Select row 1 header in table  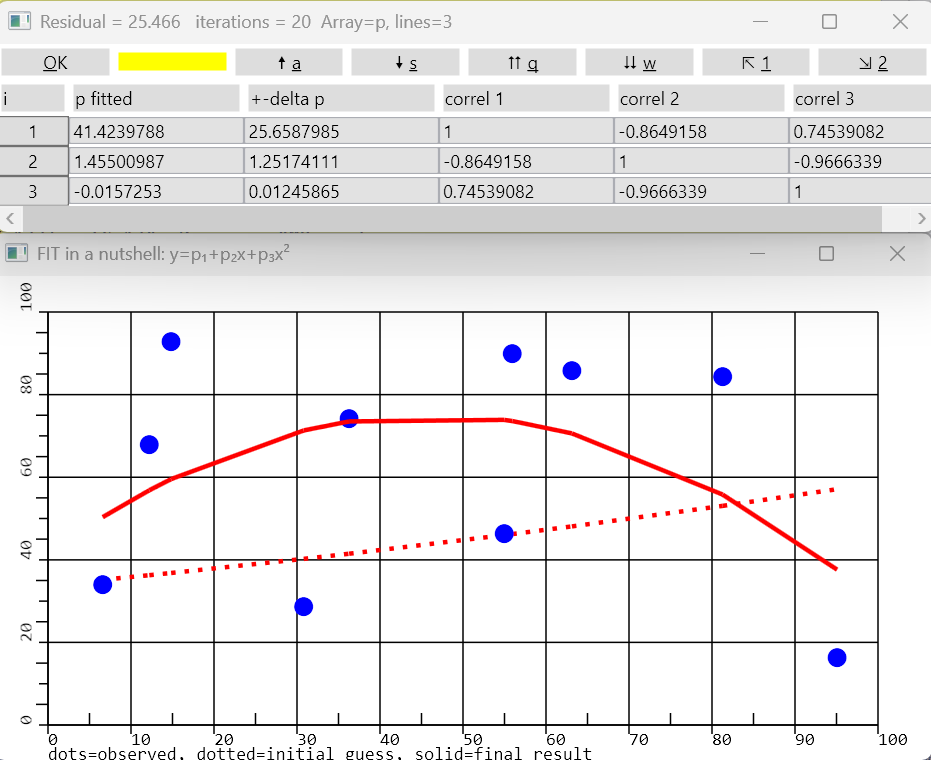click(x=34, y=131)
